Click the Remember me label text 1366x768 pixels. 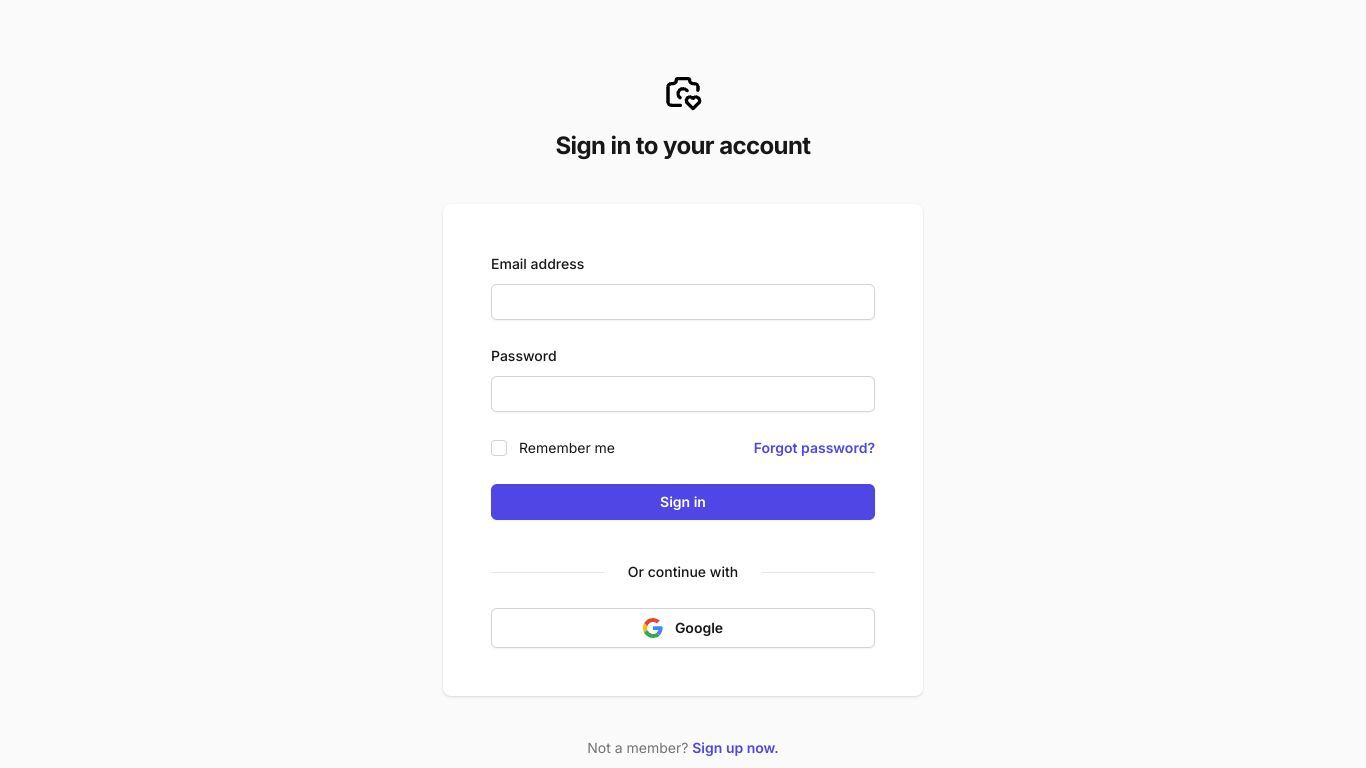pos(567,448)
